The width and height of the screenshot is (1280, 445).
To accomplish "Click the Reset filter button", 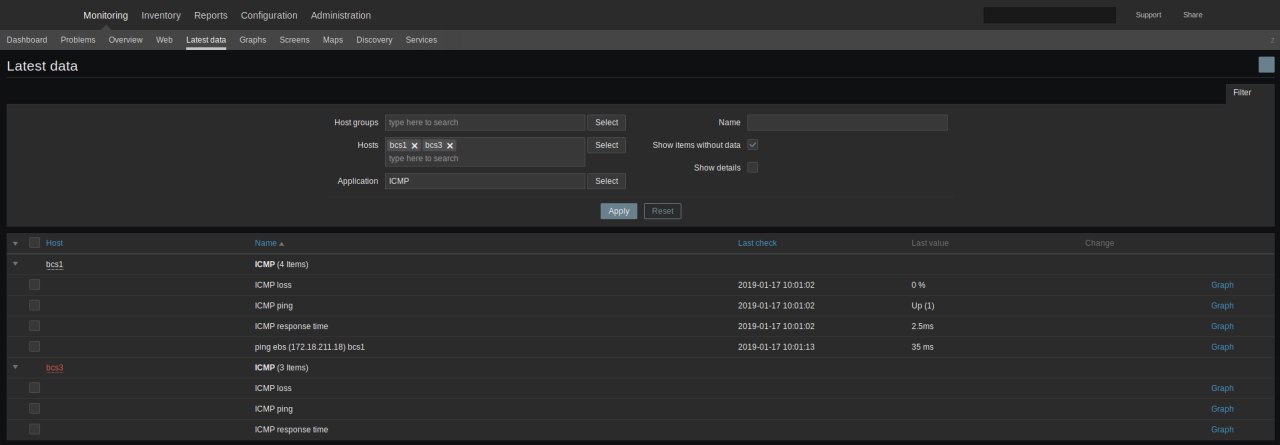I will [662, 211].
